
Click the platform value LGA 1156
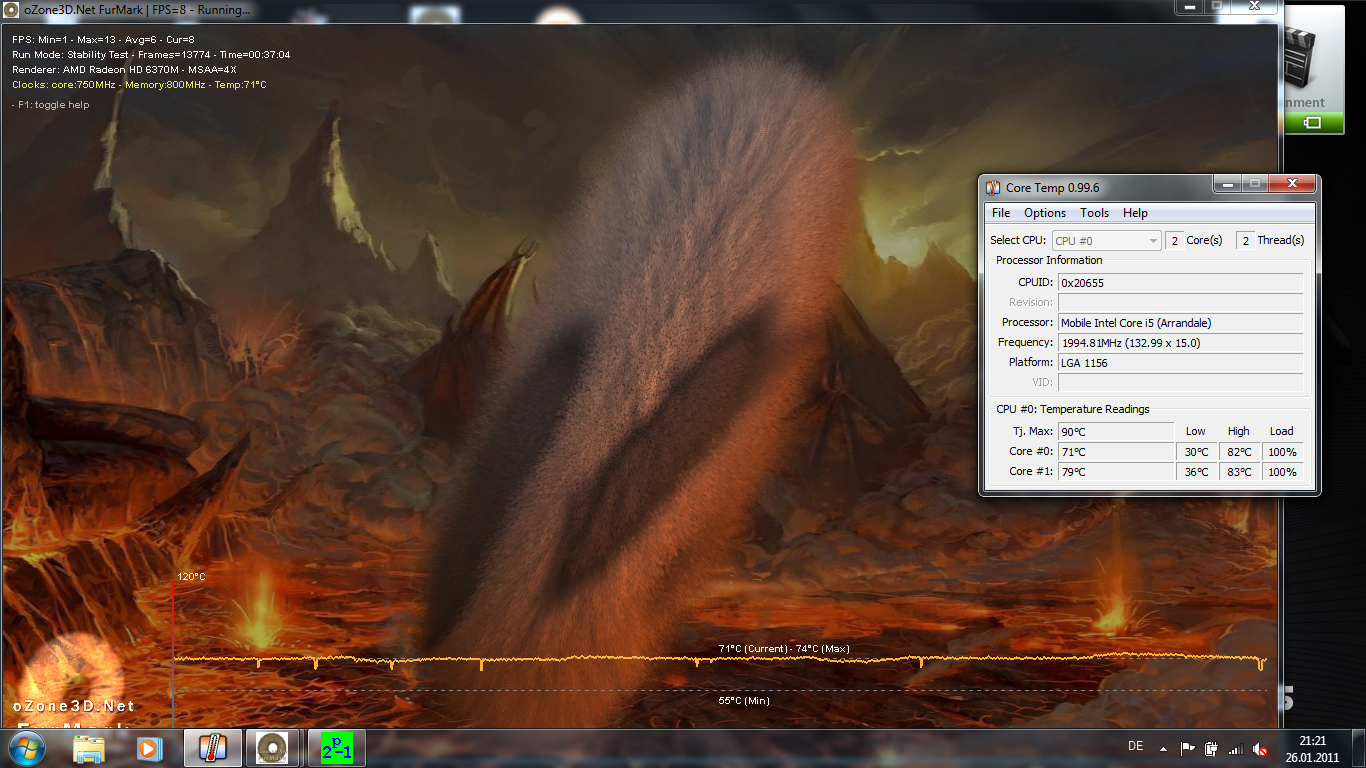click(1181, 363)
